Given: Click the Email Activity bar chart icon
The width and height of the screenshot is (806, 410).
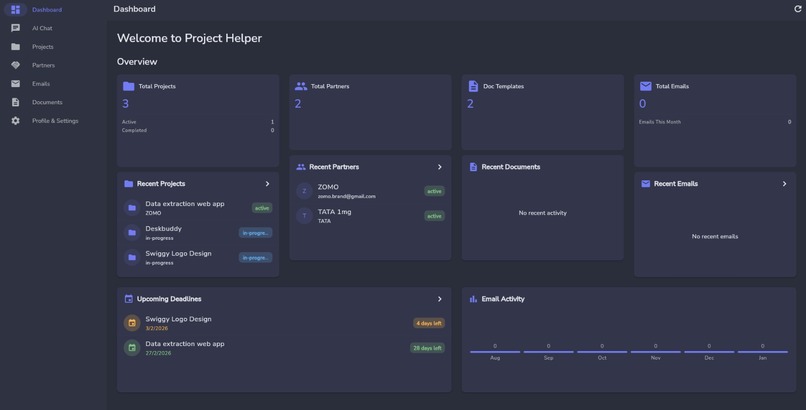Looking at the screenshot, I should click(473, 299).
